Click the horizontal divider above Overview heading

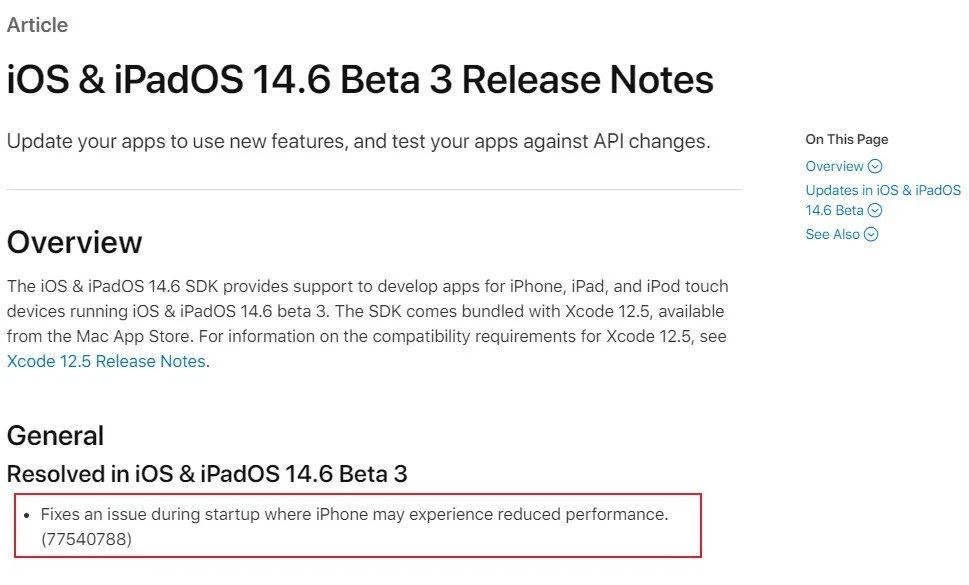373,189
